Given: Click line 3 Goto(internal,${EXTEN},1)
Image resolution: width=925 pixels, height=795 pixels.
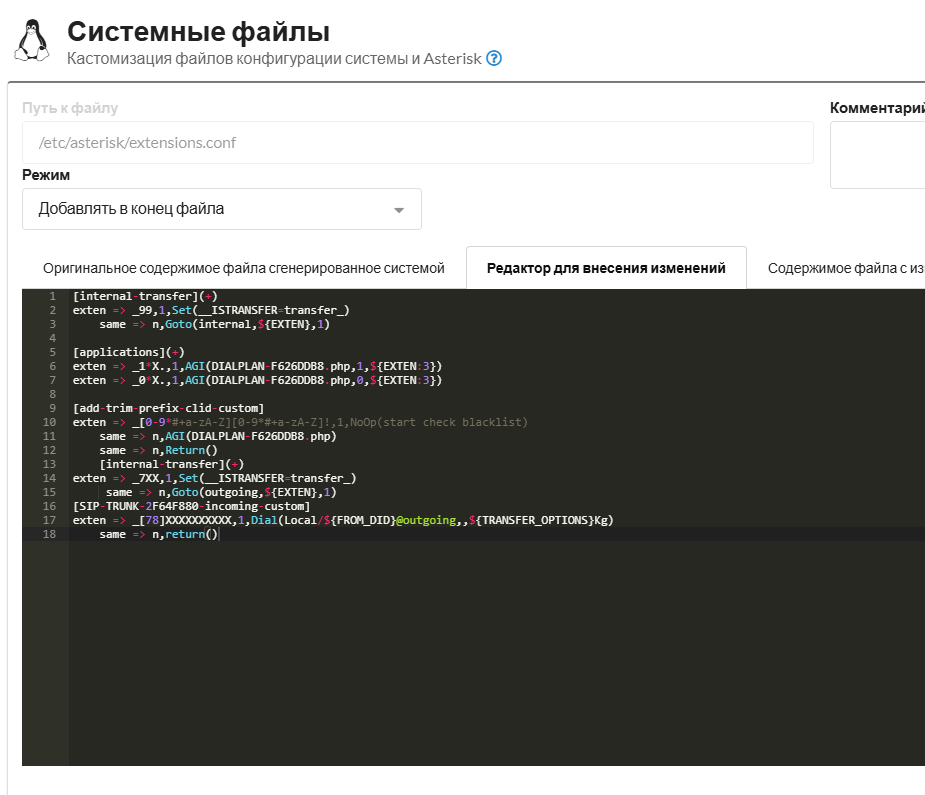Looking at the screenshot, I should tap(214, 324).
